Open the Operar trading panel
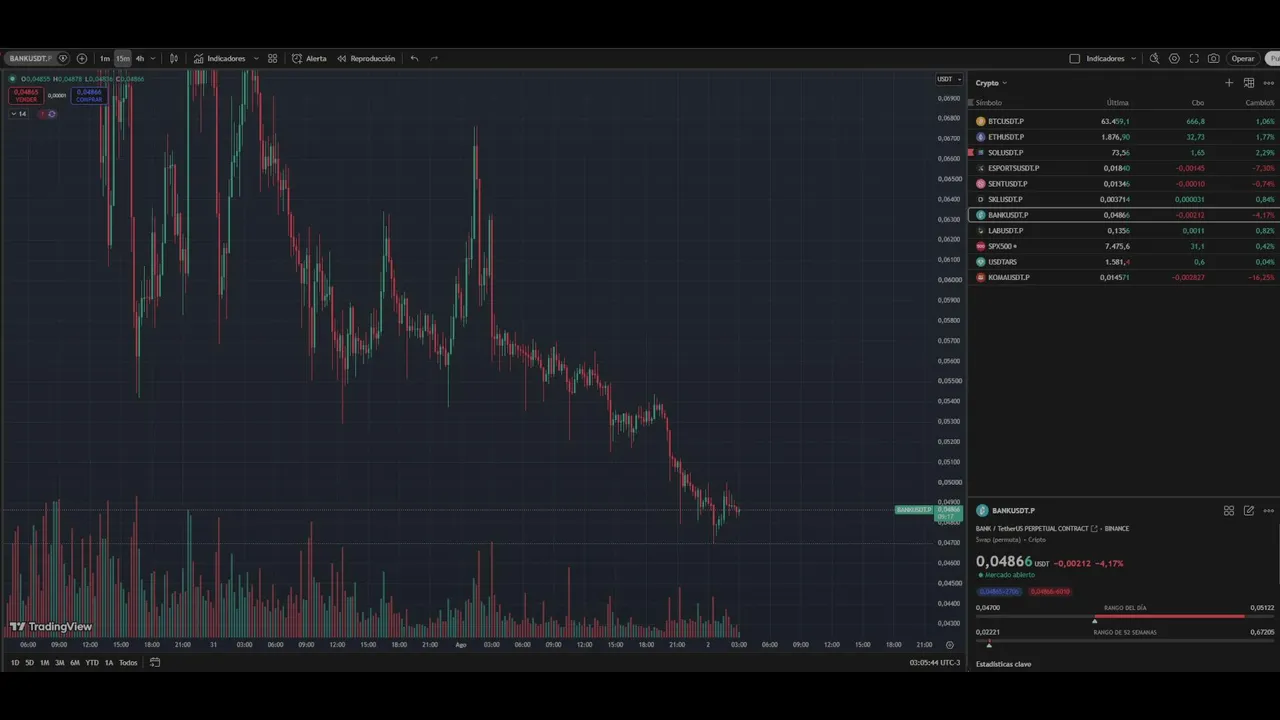 (x=1242, y=58)
